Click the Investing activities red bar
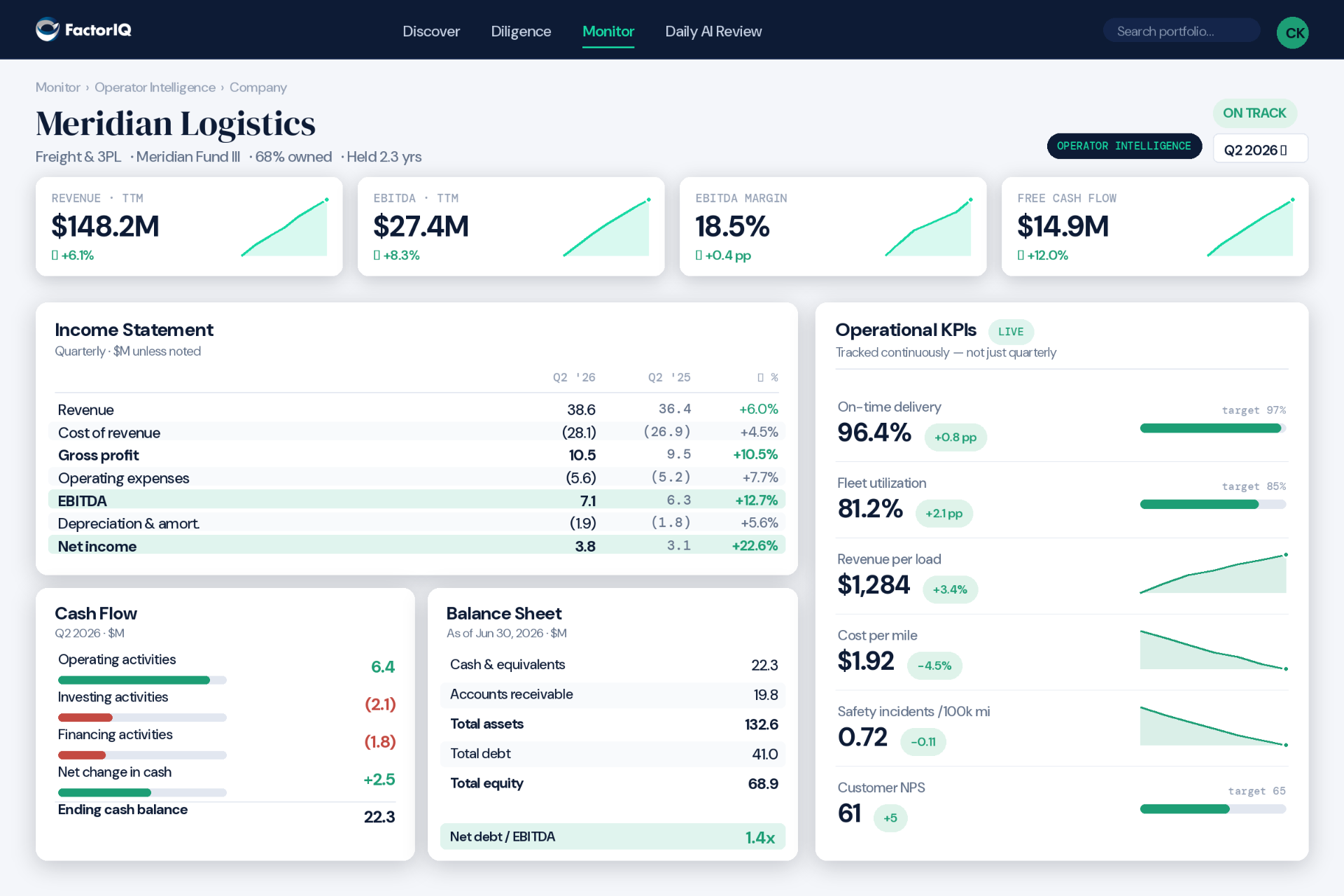1344x896 pixels. (x=85, y=717)
